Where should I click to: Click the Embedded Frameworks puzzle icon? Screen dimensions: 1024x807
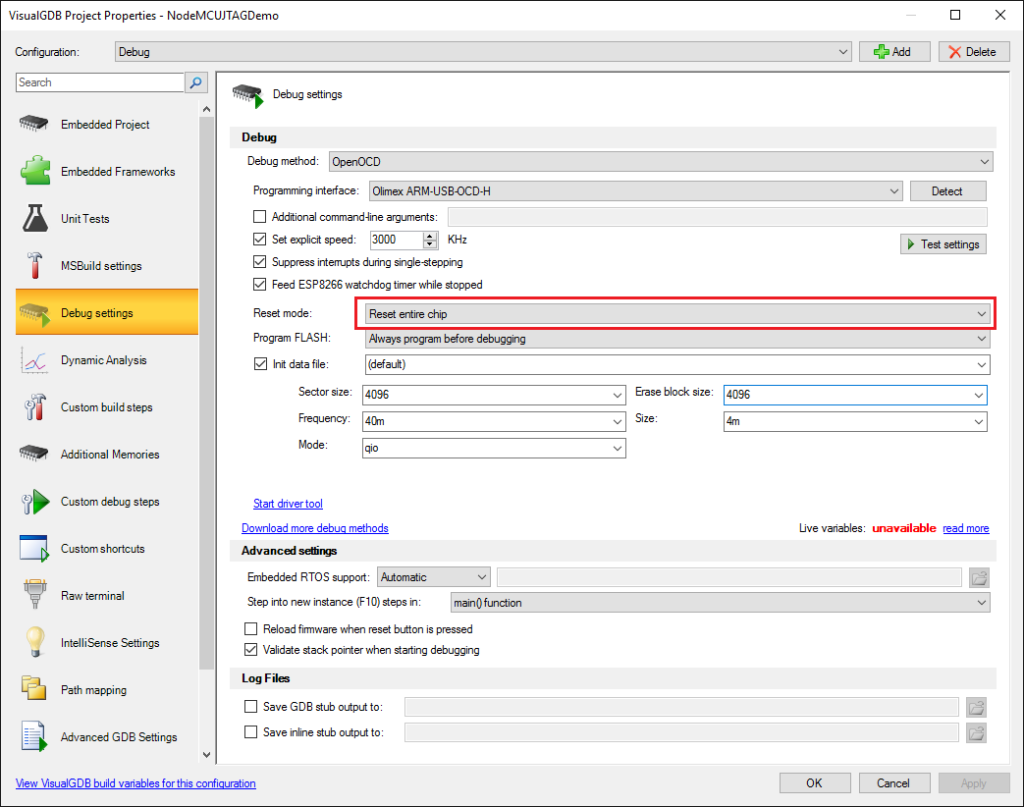[x=35, y=172]
